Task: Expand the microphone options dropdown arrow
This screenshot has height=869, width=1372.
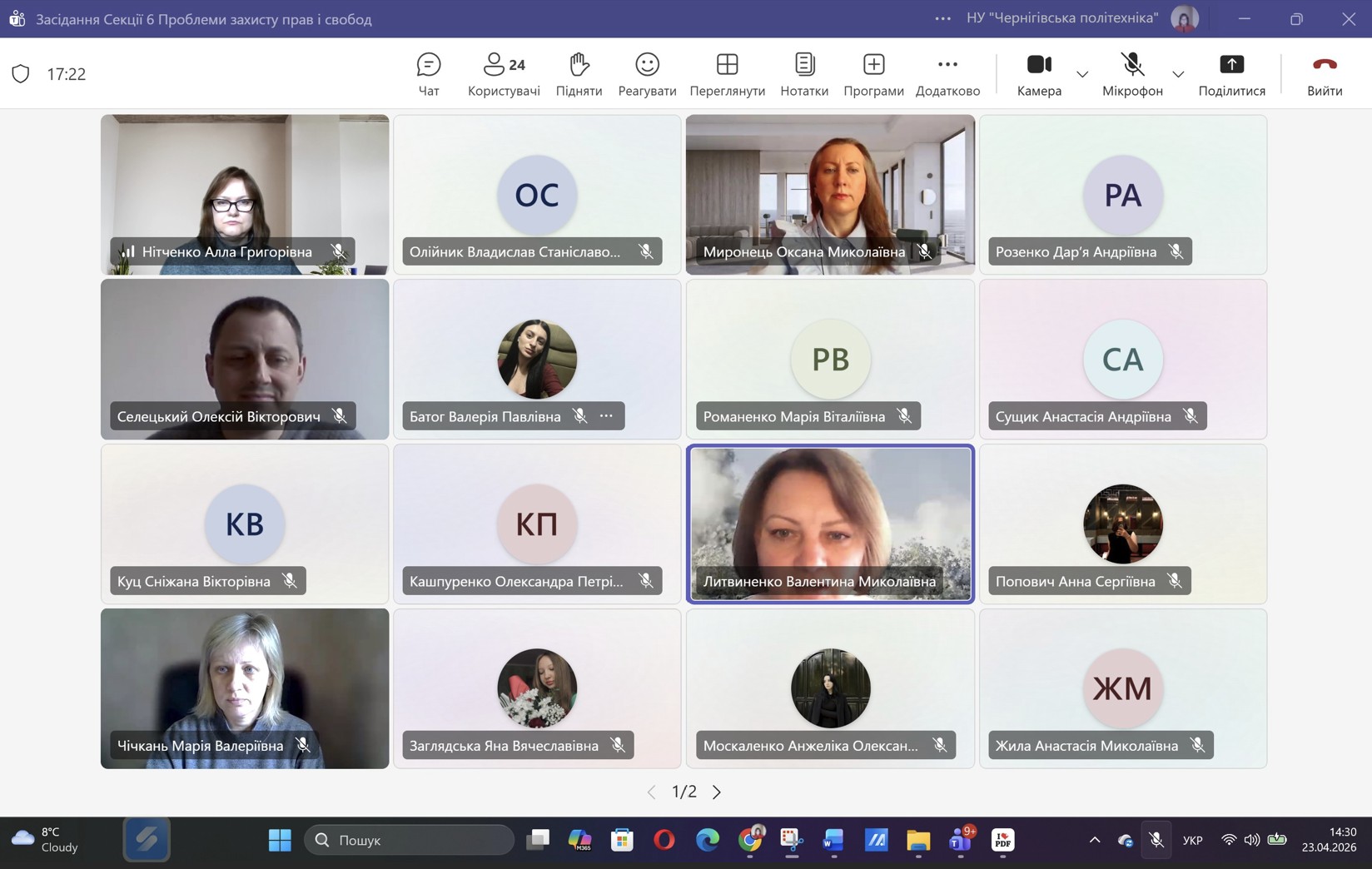Action: tap(1178, 74)
